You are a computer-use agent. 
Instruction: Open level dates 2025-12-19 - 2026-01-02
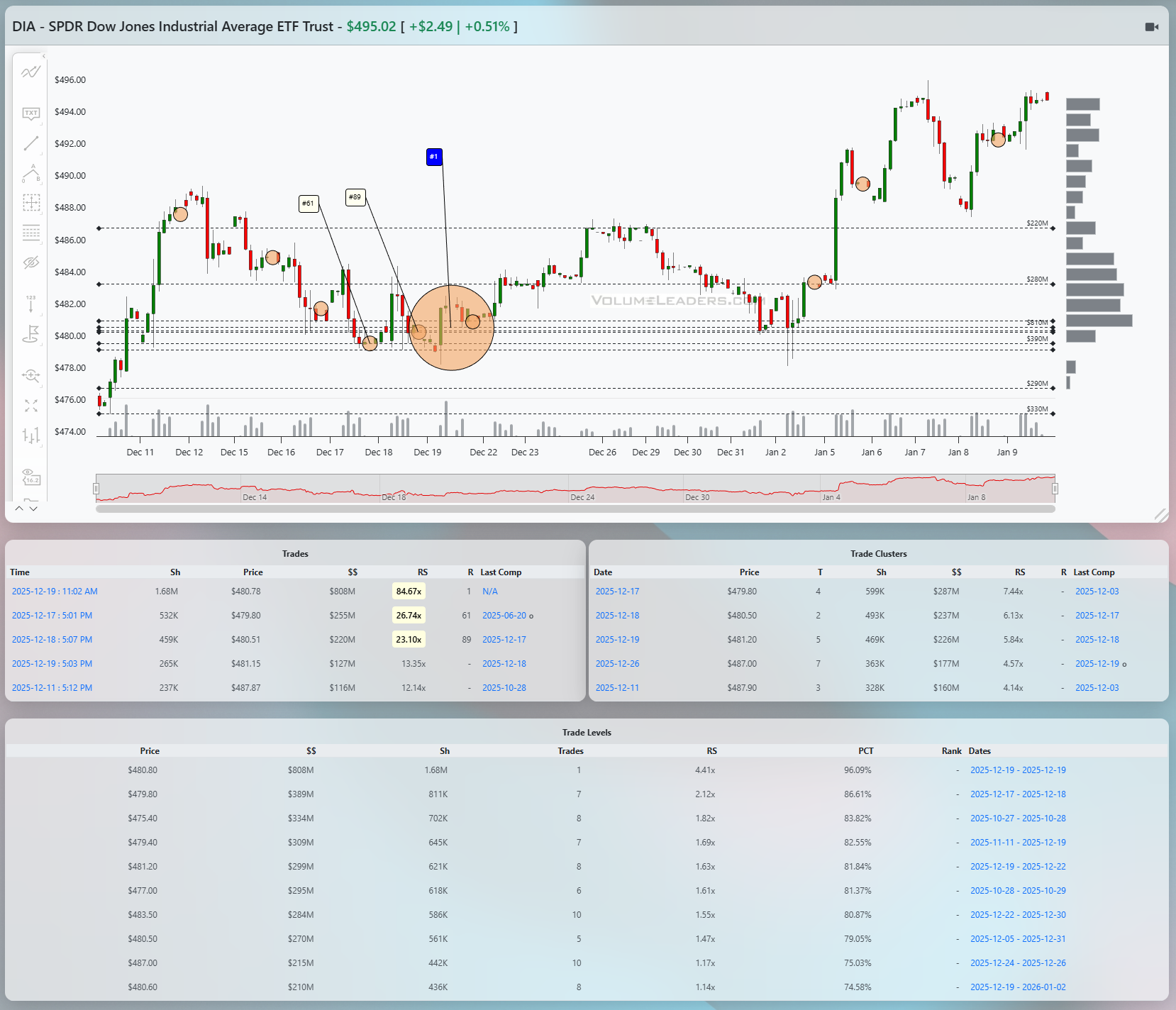coord(1018,987)
